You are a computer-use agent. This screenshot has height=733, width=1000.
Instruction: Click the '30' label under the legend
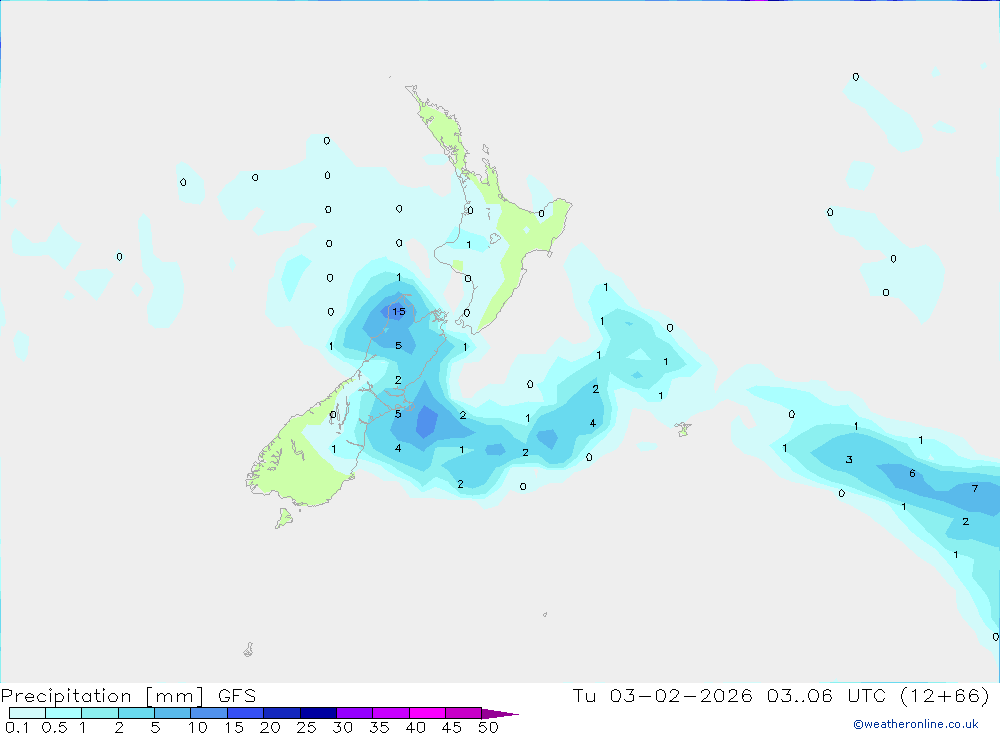pos(342,727)
